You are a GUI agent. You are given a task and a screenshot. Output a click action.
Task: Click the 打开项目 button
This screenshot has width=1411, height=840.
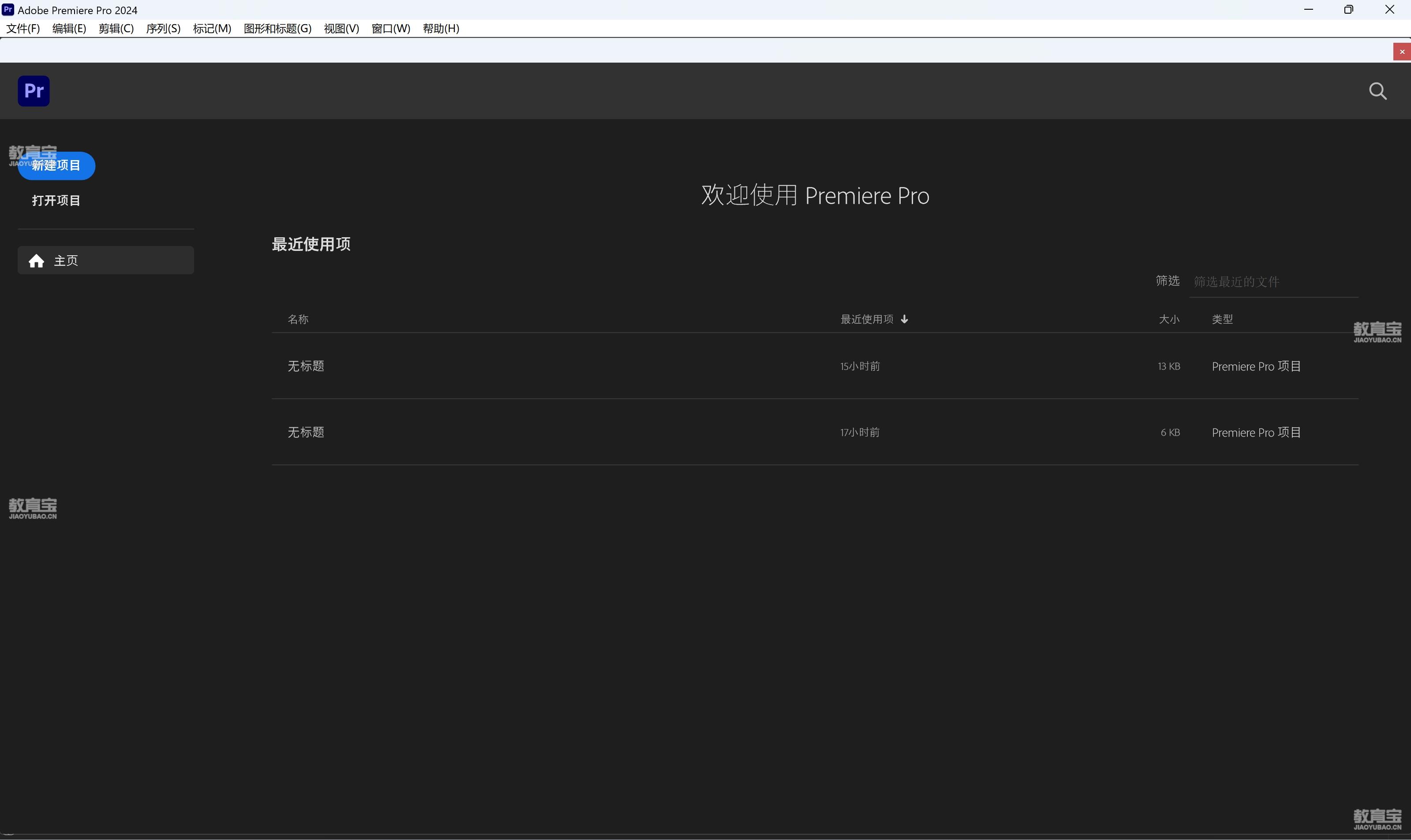click(x=56, y=200)
